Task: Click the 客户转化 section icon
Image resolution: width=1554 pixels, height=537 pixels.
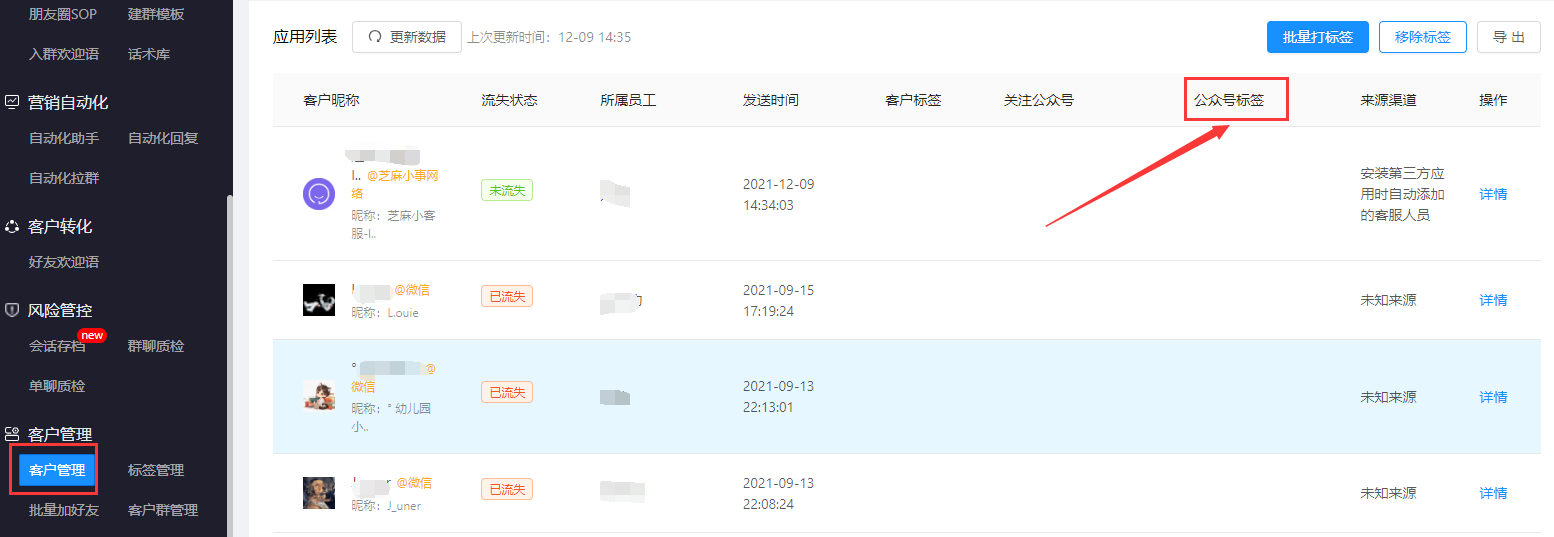Action: pyautogui.click(x=12, y=226)
